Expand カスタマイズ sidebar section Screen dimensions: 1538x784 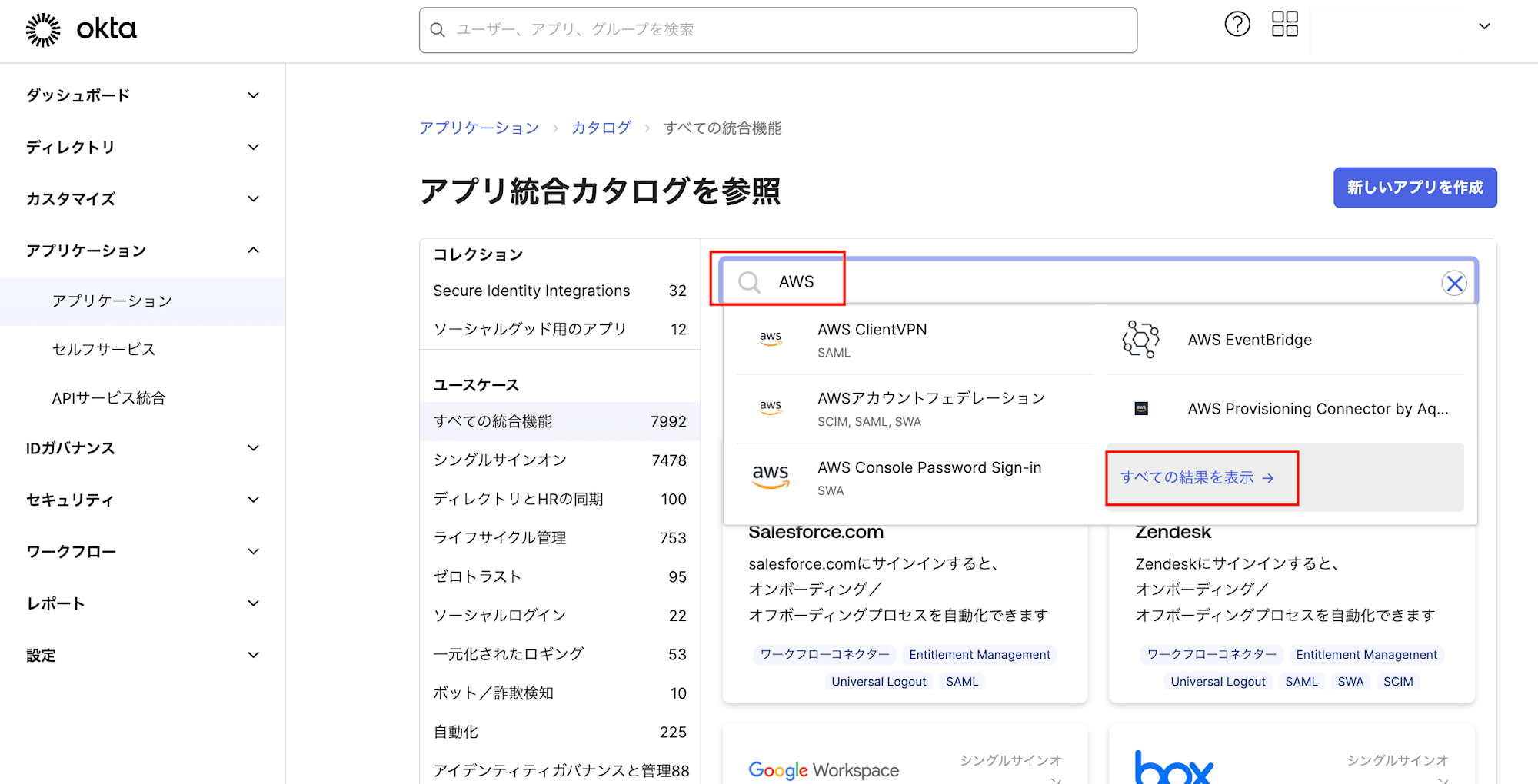pos(142,198)
